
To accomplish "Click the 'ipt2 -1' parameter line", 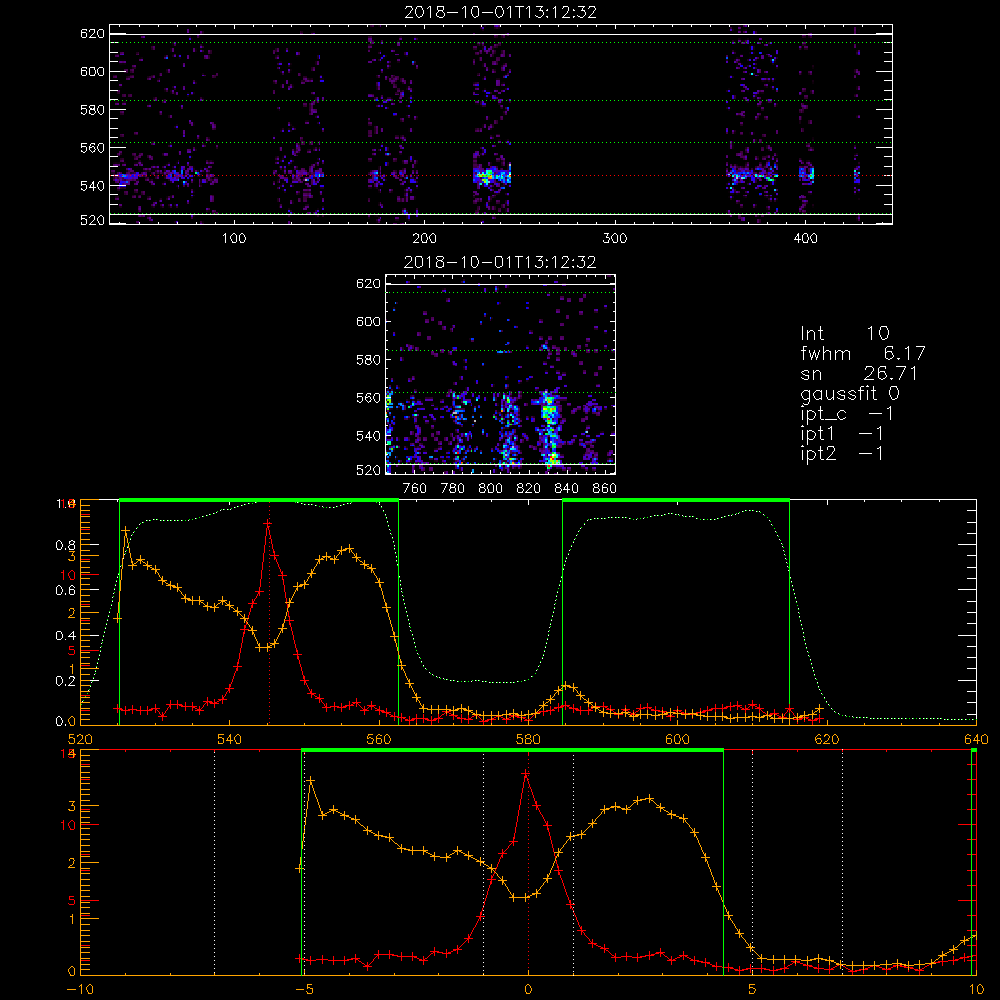I will pos(842,453).
